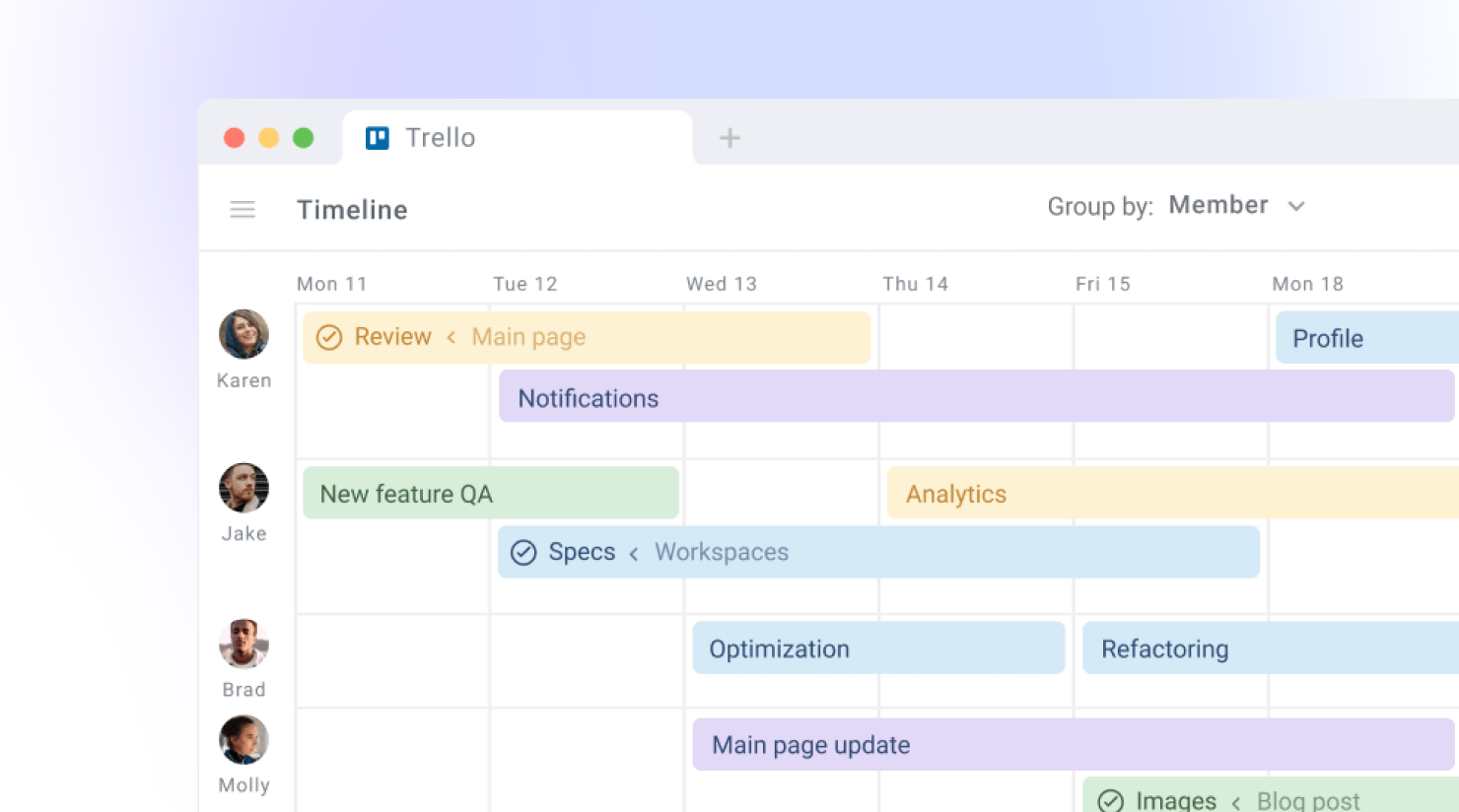Select the Tue 12 date column header
The height and width of the screenshot is (812, 1459).
tap(525, 284)
